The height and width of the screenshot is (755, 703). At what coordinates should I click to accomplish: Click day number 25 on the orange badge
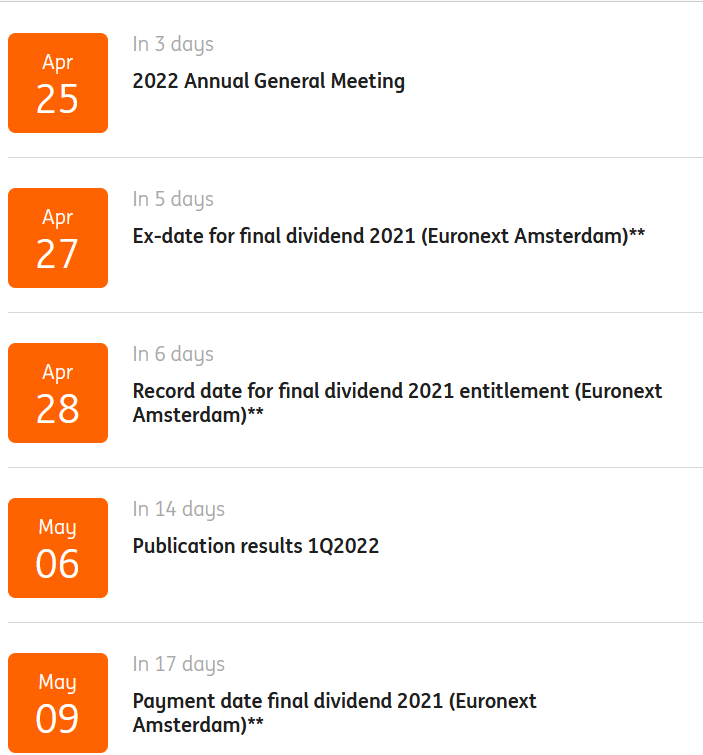point(57,100)
